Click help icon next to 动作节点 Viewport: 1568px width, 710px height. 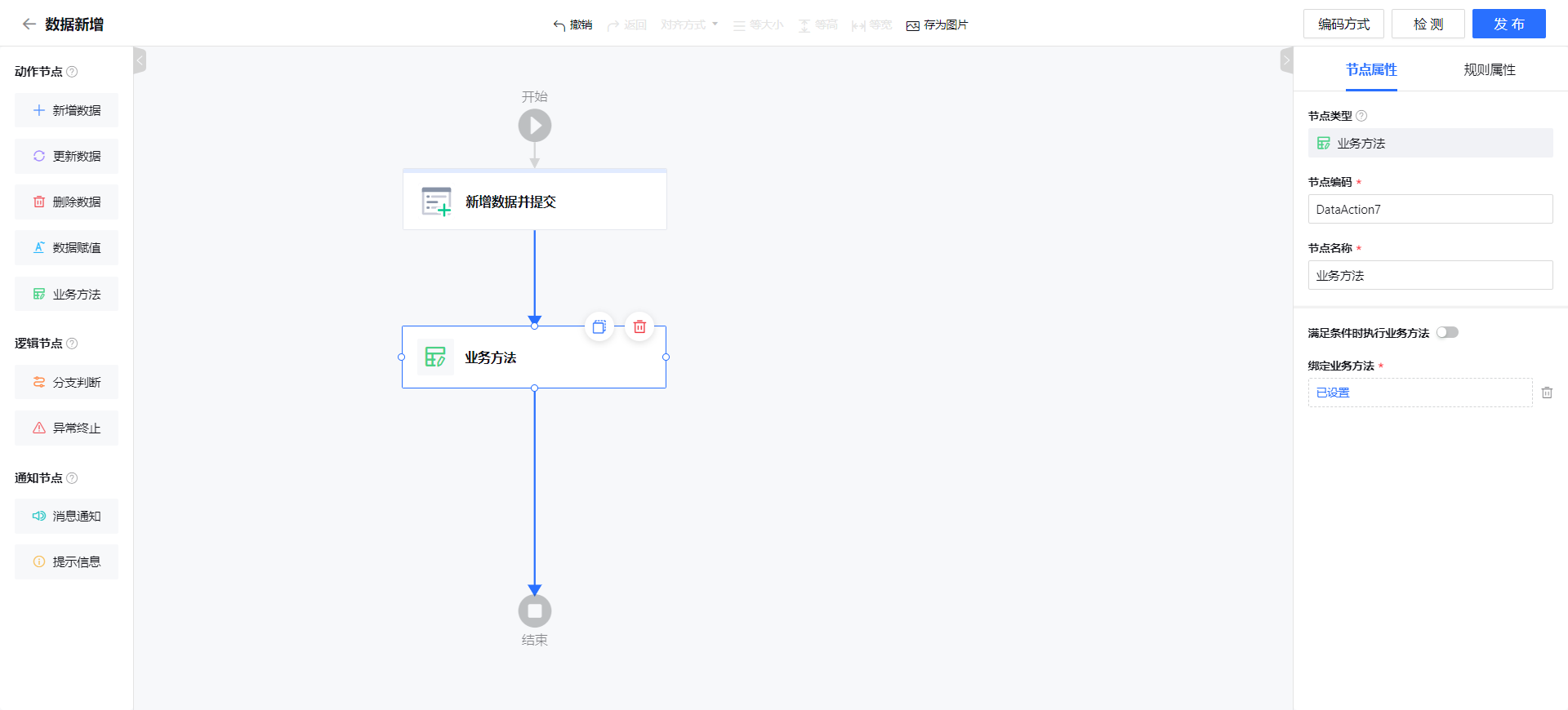(72, 72)
